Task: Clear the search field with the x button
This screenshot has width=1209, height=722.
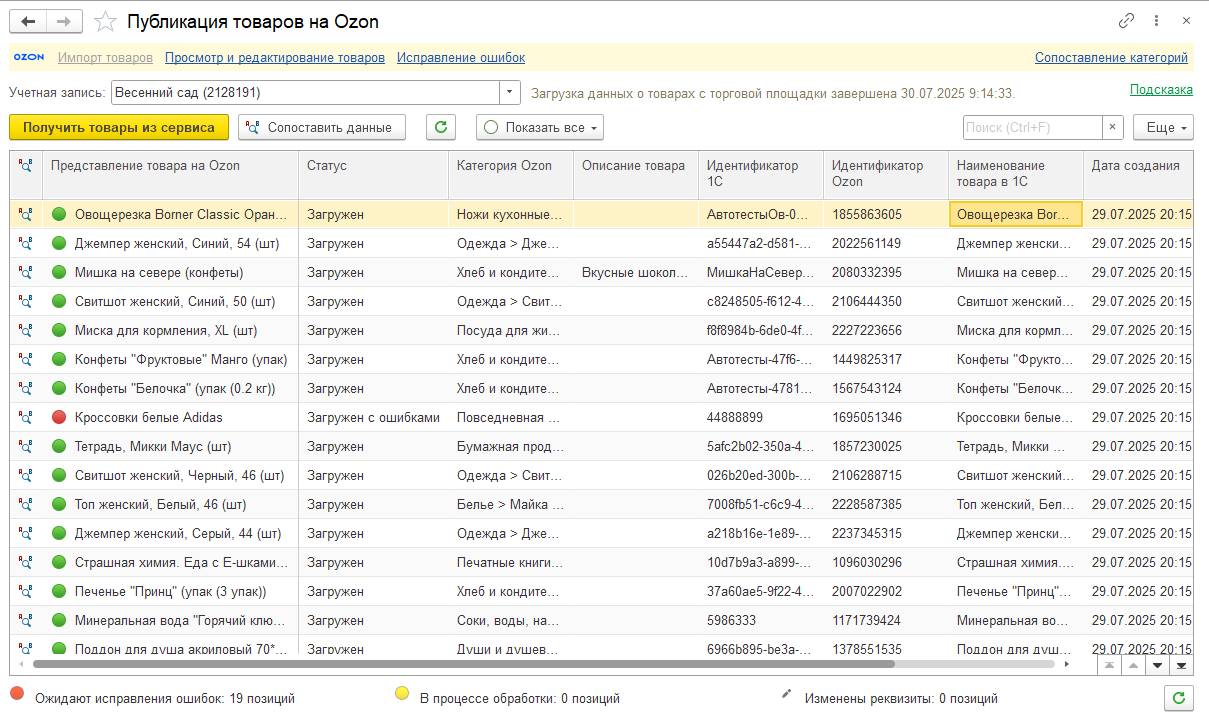Action: [1113, 127]
